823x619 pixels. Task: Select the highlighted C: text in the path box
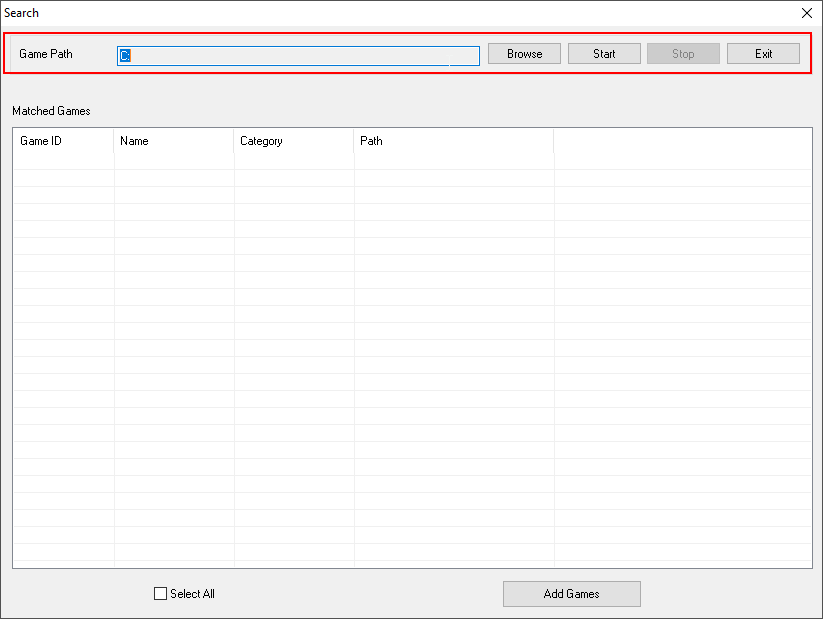pos(126,55)
